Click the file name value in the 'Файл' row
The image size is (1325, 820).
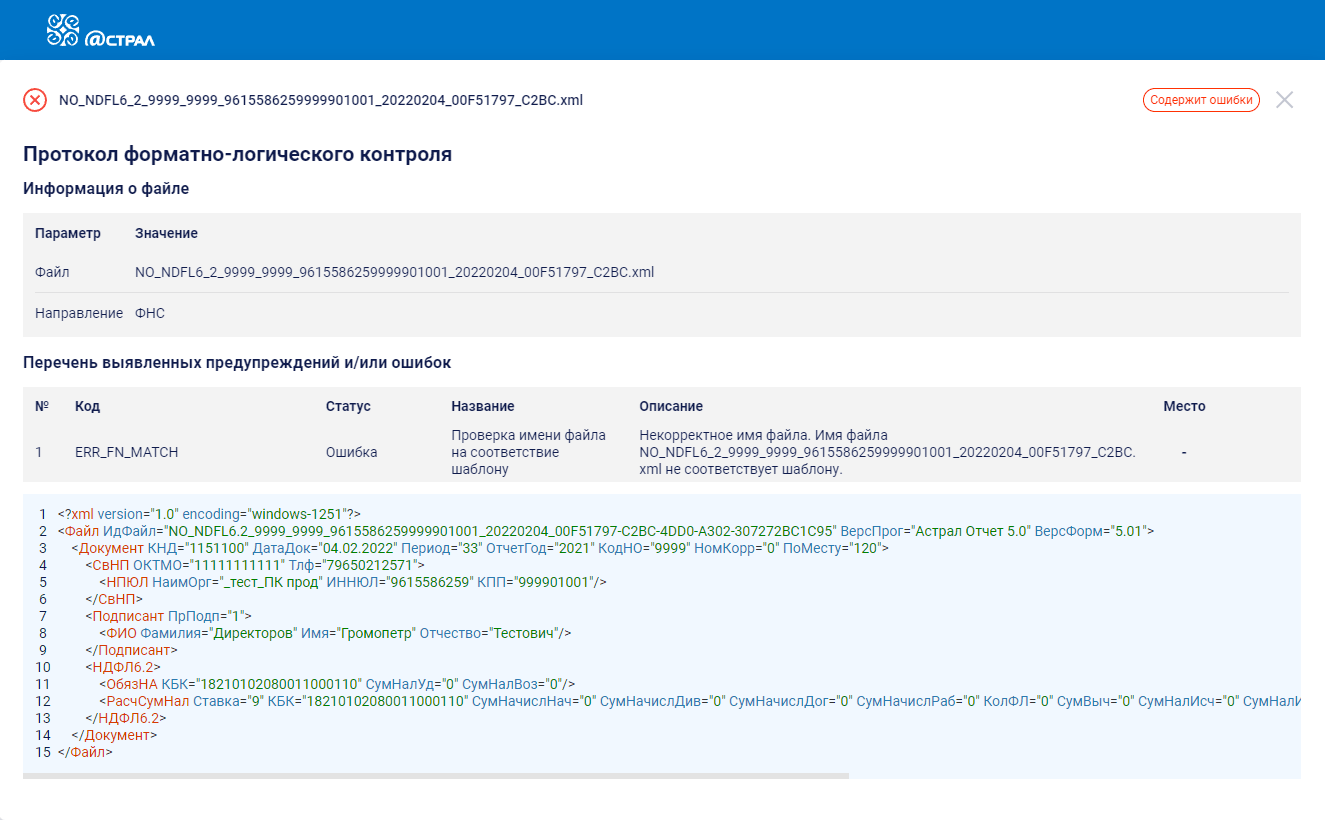pos(394,272)
